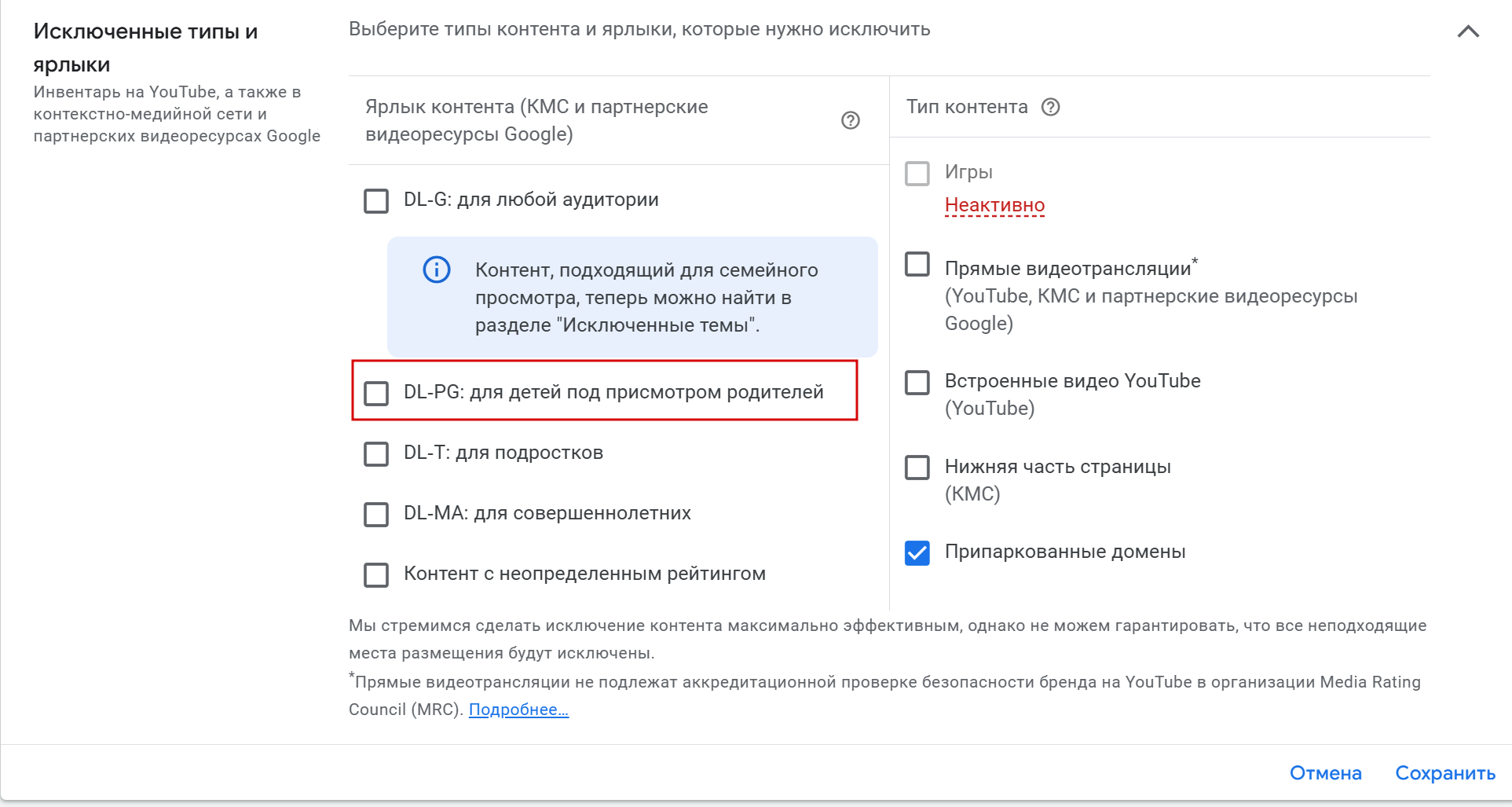This screenshot has width=1512, height=807.
Task: Enable DL-PG parental guidance exclusion checkbox
Action: click(376, 393)
